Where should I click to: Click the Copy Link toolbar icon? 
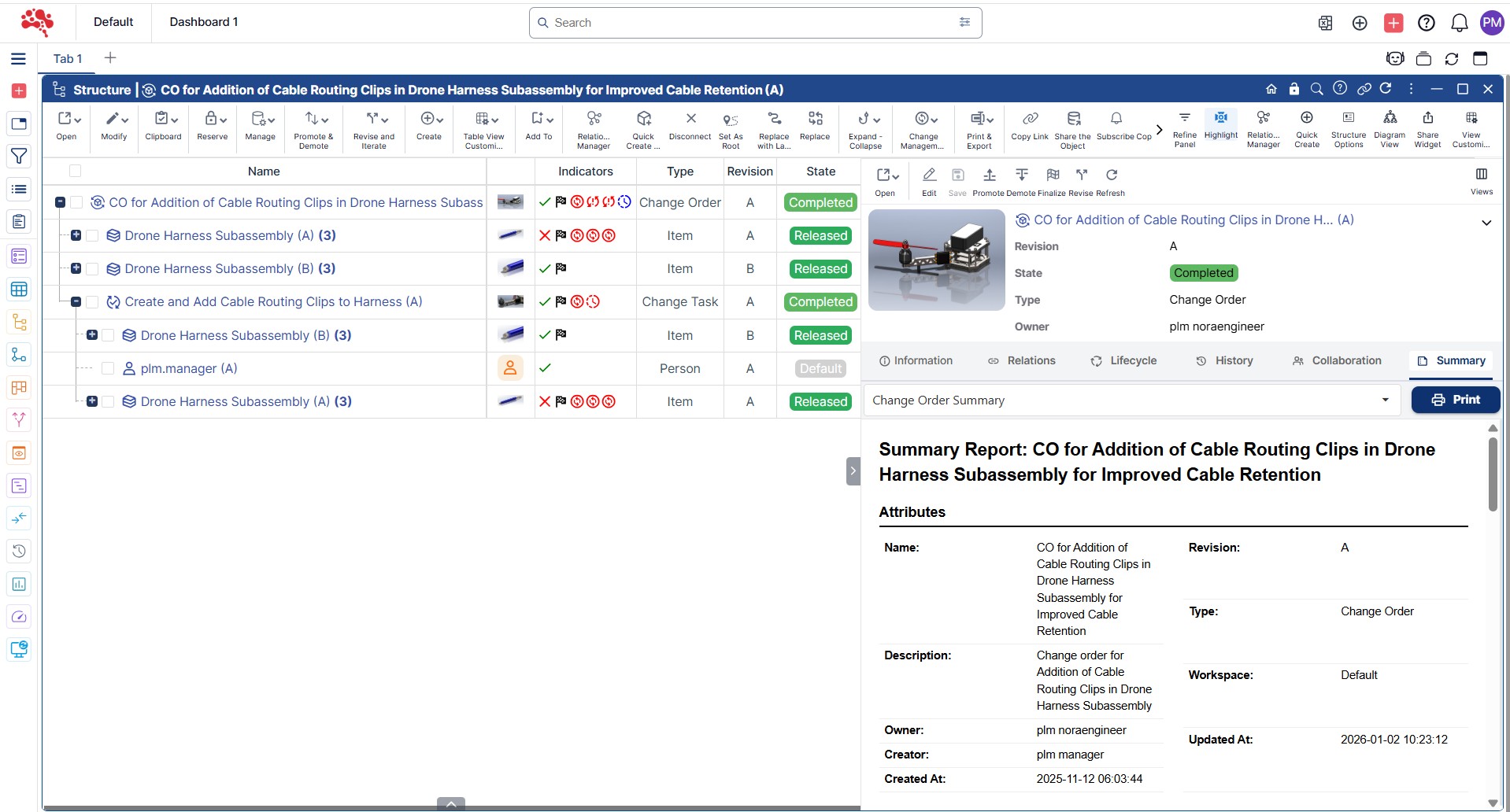(x=1029, y=119)
